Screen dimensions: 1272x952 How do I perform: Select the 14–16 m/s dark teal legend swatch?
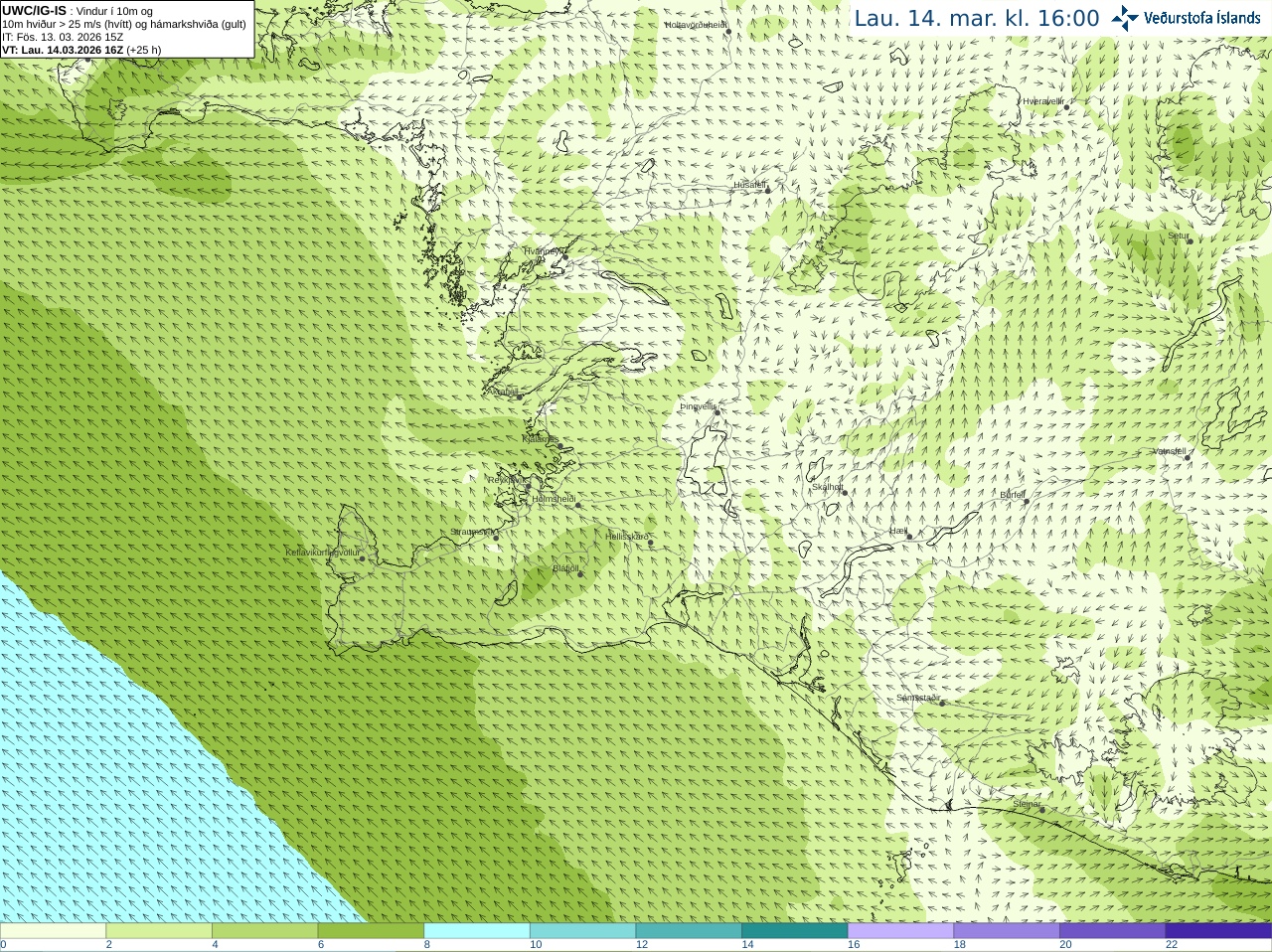795,930
